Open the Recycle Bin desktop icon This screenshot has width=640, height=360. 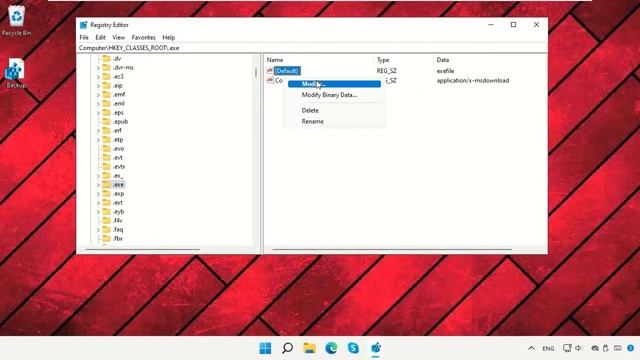tap(16, 20)
